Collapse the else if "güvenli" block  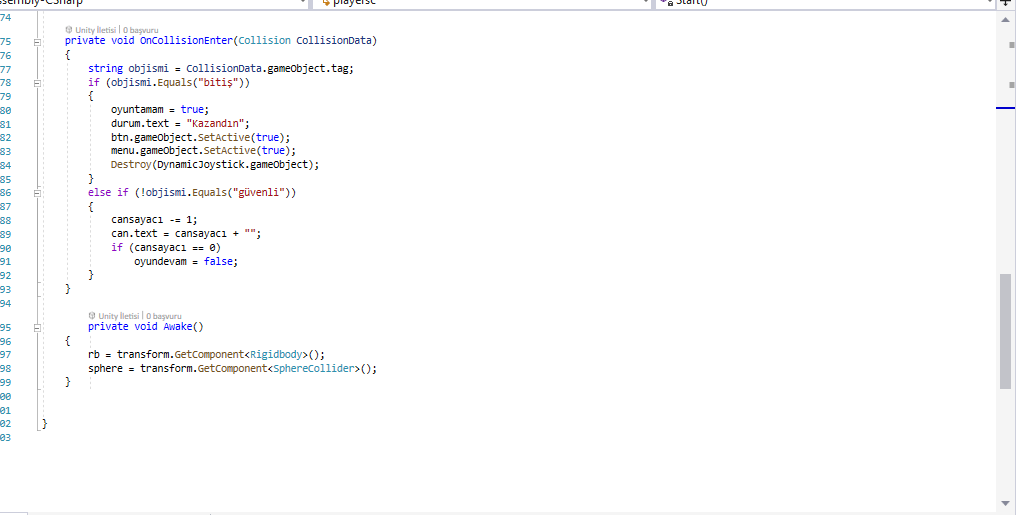pos(38,193)
